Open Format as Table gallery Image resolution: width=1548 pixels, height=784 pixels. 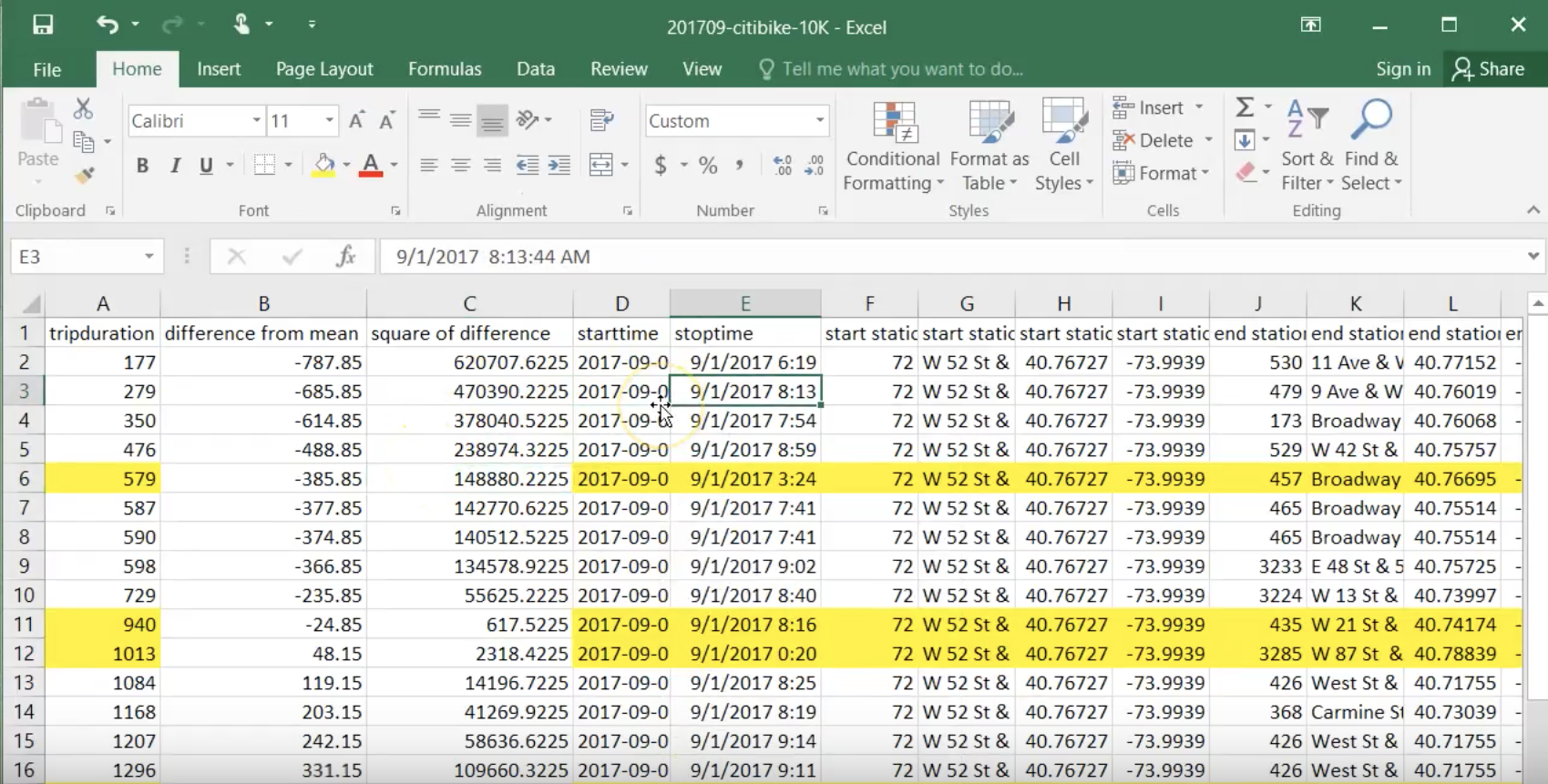tap(989, 146)
